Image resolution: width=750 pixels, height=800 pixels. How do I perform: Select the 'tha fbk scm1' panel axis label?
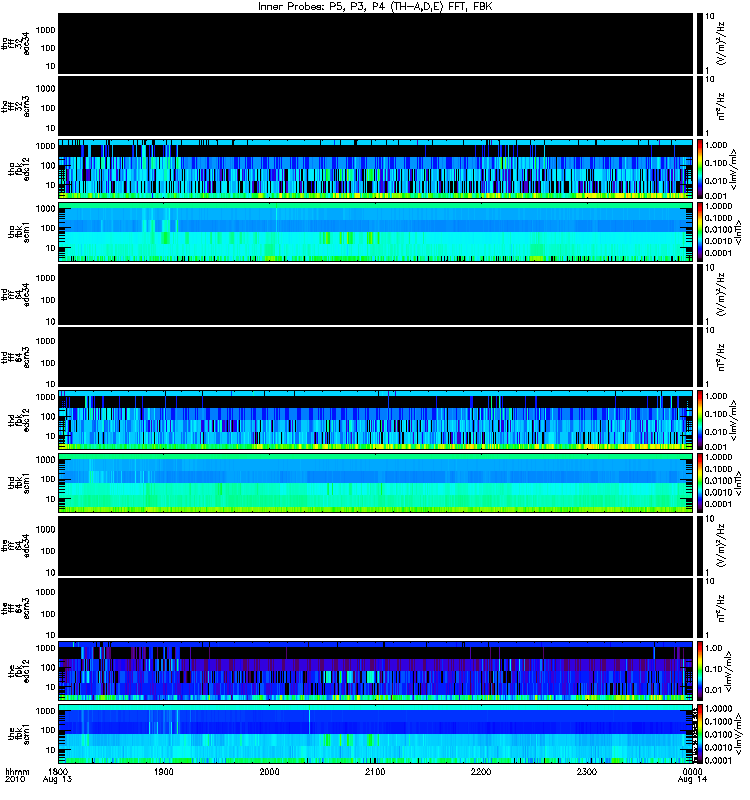pos(19,232)
